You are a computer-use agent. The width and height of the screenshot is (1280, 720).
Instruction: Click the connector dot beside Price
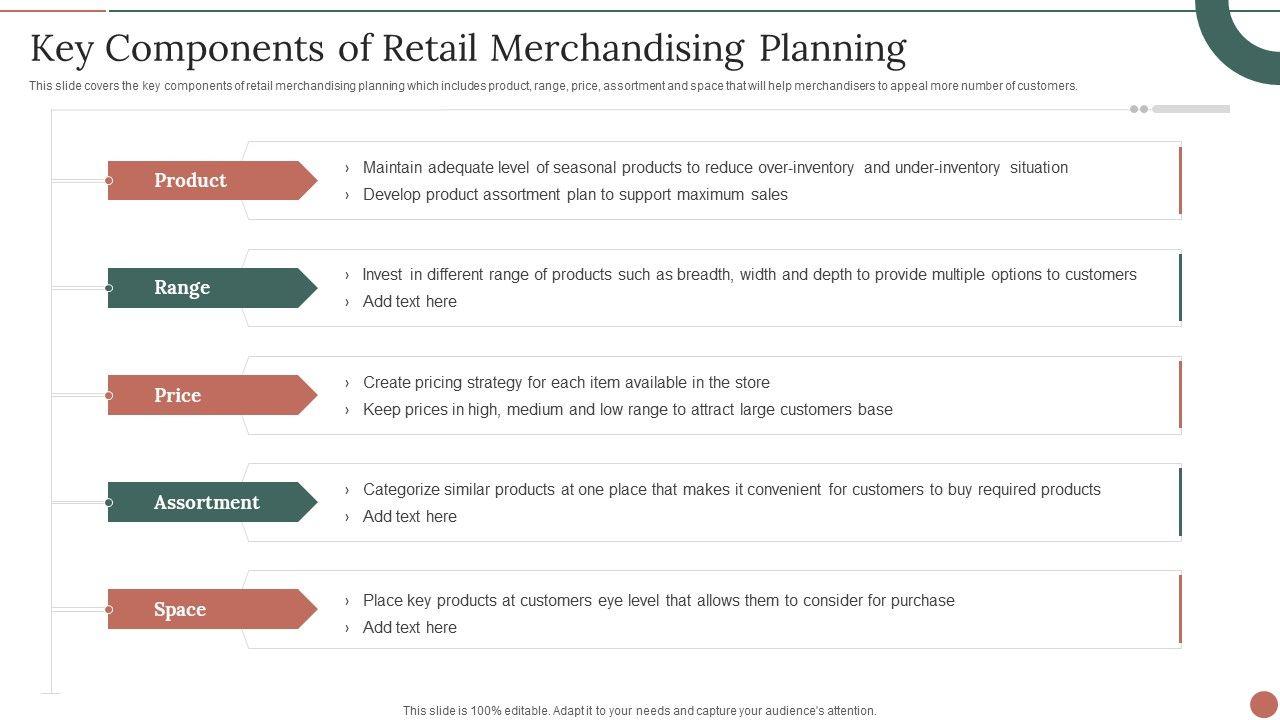coord(108,395)
